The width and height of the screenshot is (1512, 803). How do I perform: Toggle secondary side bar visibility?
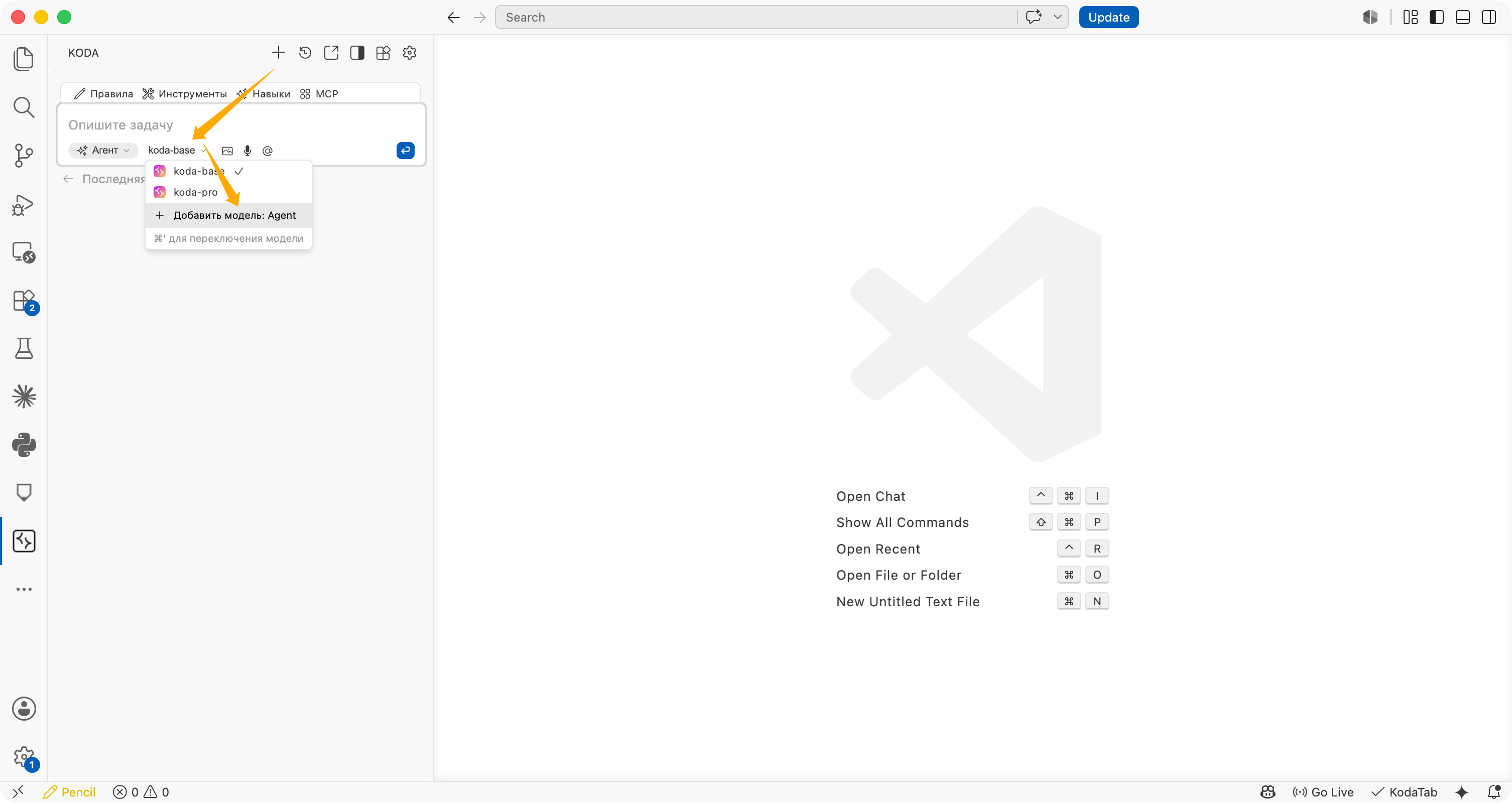point(1489,17)
